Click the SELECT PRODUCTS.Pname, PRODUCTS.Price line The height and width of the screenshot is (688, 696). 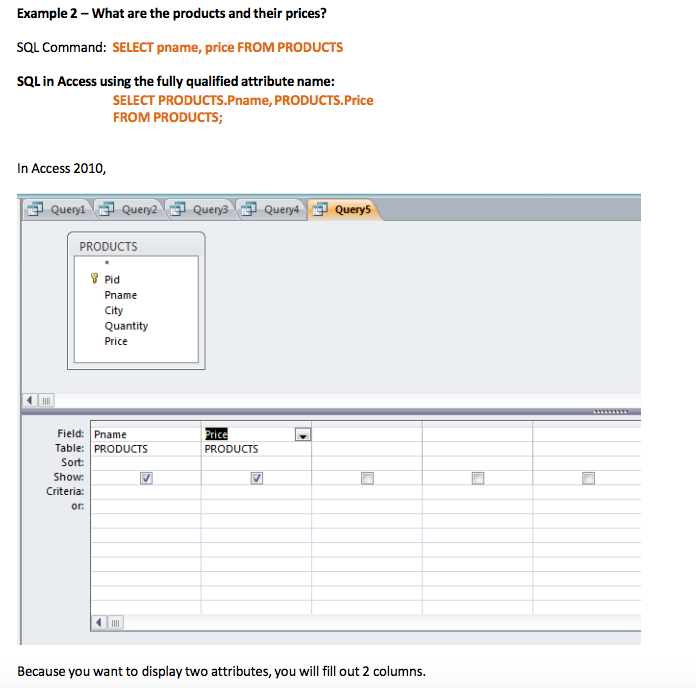click(x=243, y=100)
